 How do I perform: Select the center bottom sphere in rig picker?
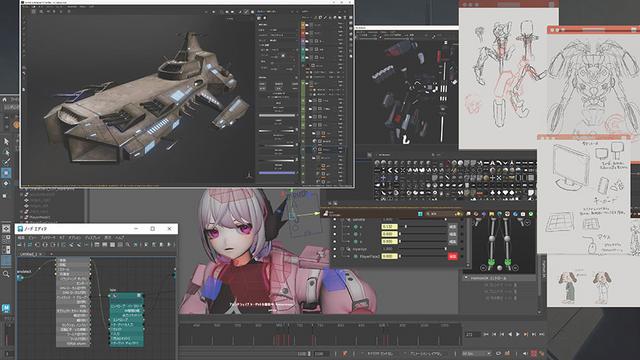[x=500, y=268]
